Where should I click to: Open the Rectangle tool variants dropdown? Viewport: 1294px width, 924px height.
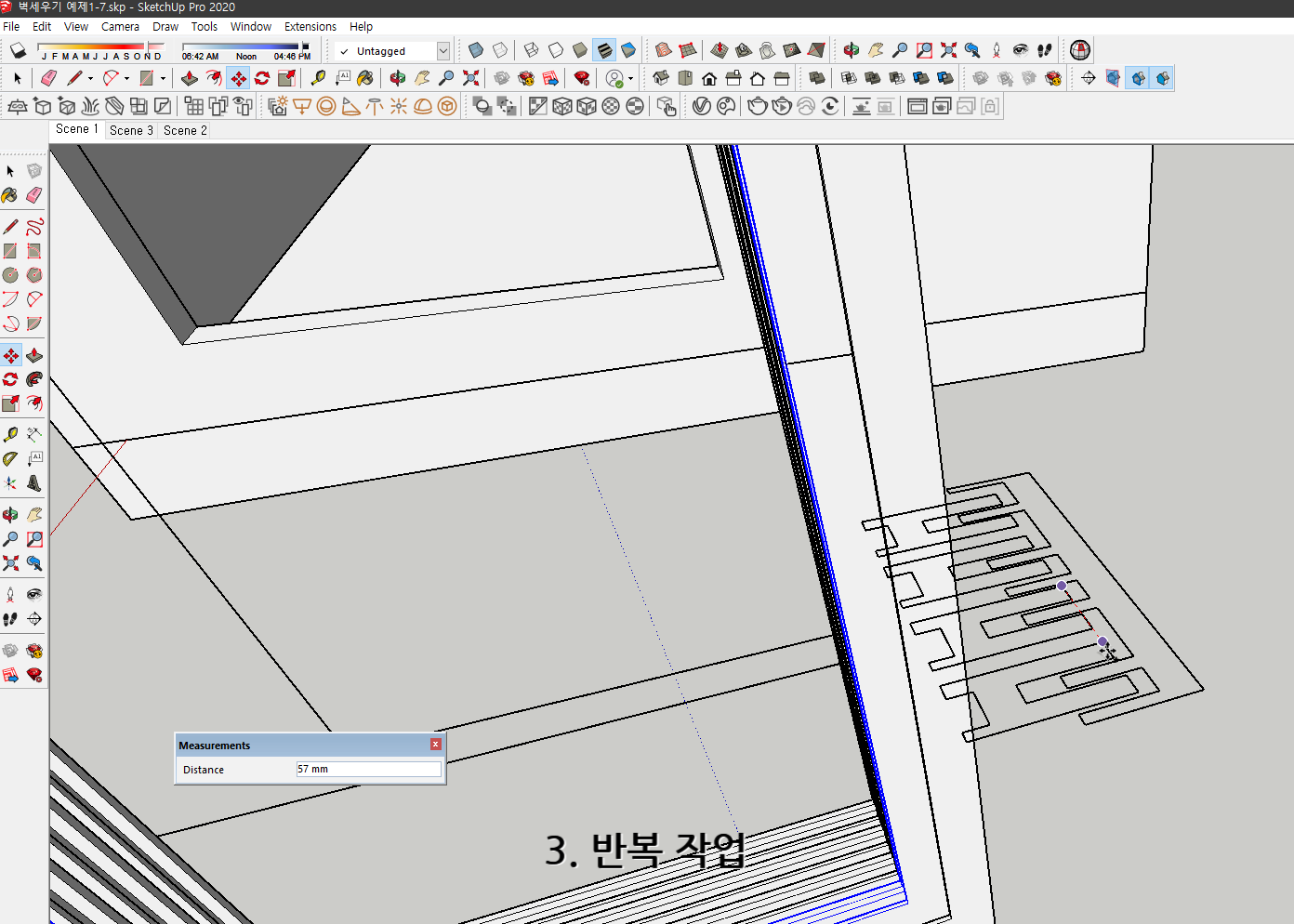(x=163, y=78)
